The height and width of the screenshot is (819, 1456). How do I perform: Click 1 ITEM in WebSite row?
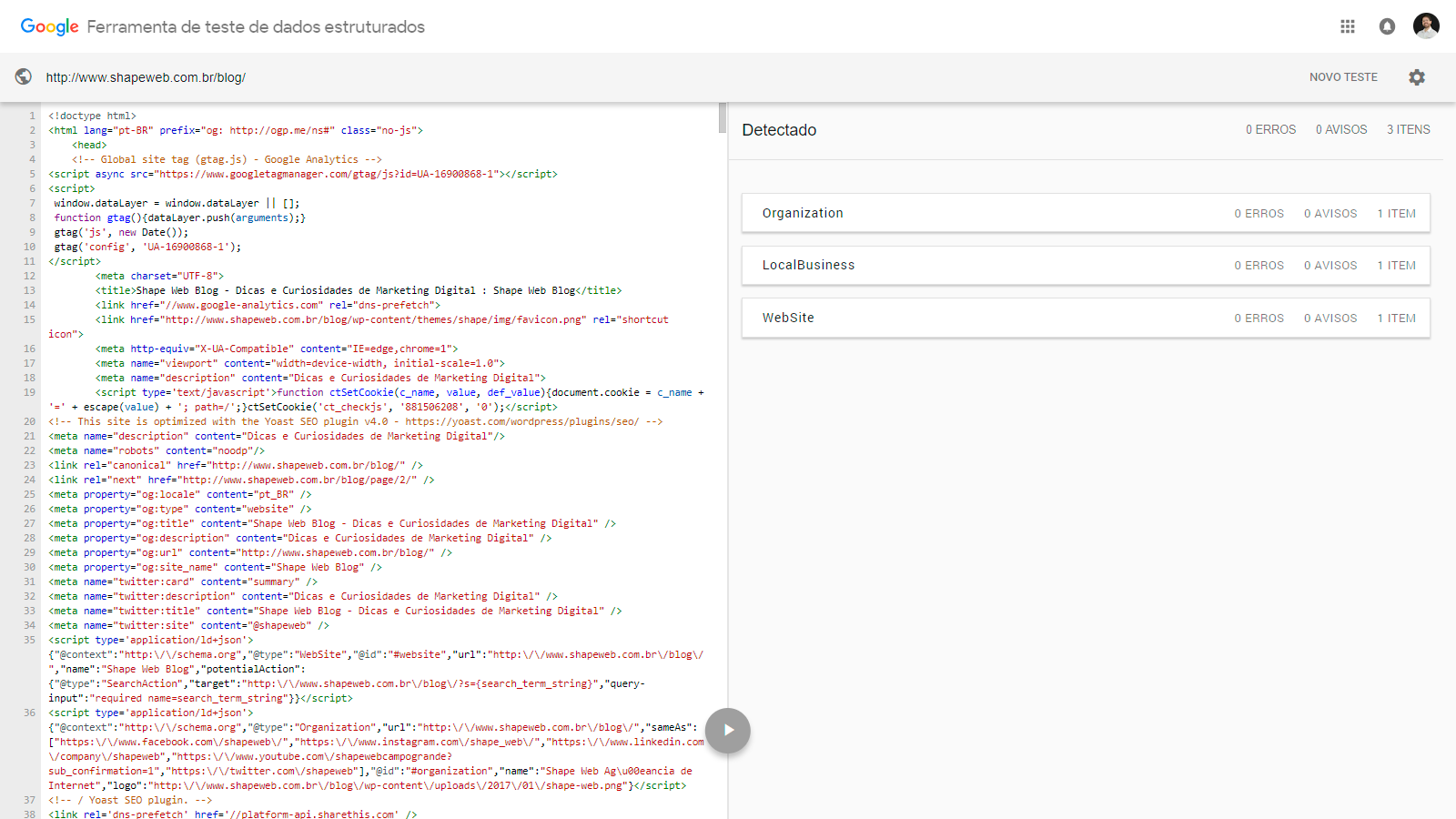[1396, 318]
